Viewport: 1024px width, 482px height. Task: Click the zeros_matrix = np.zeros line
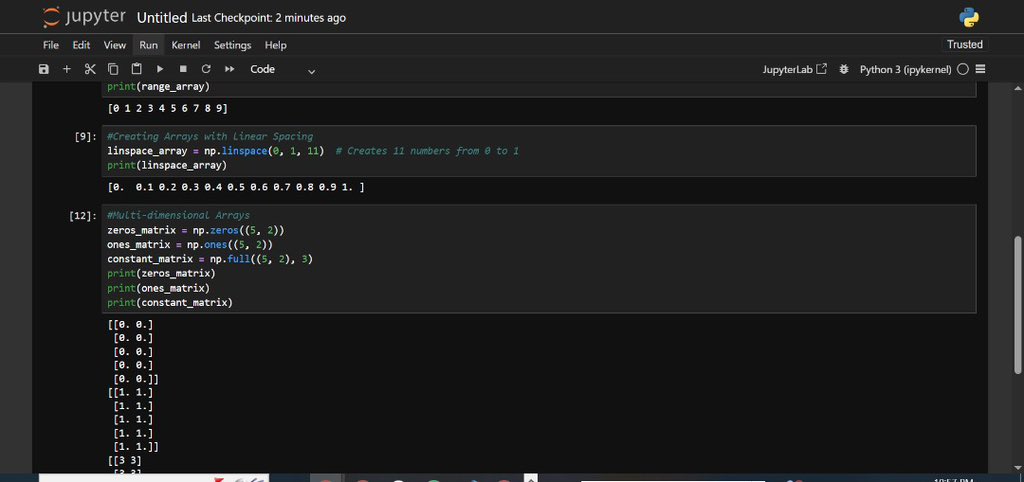pos(196,230)
